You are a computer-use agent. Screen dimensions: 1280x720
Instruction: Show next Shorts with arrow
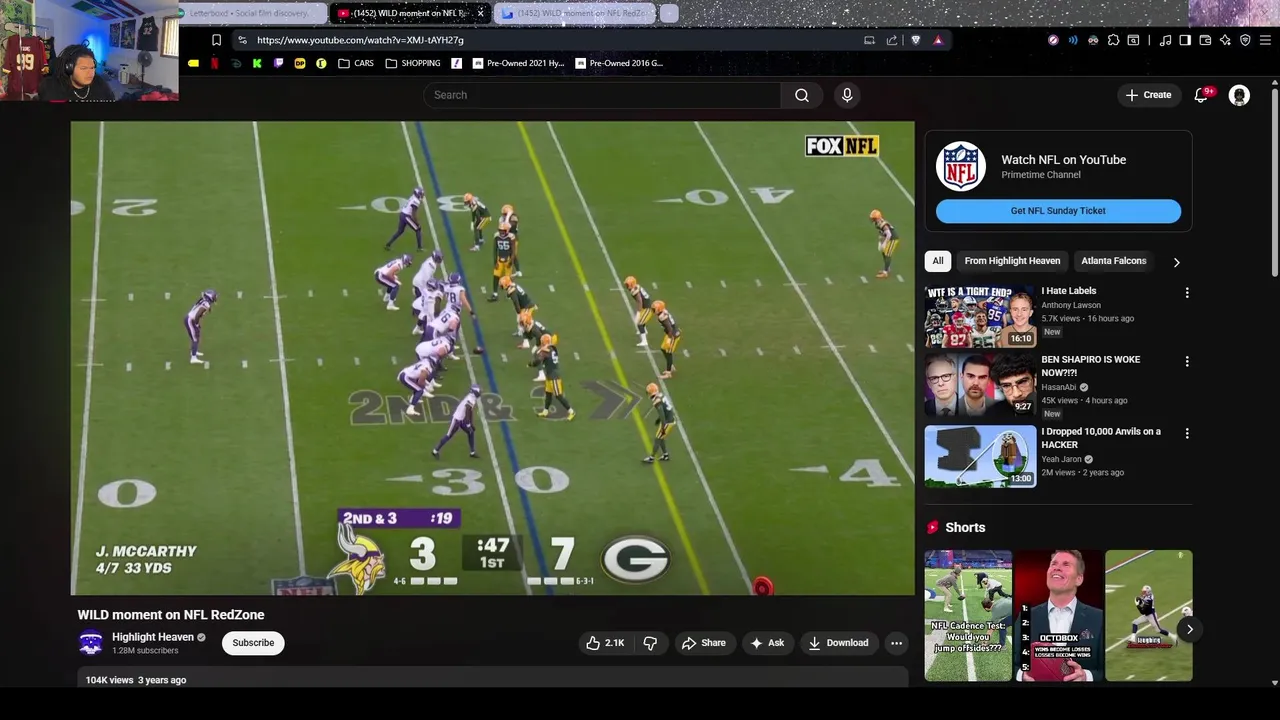pos(1189,629)
